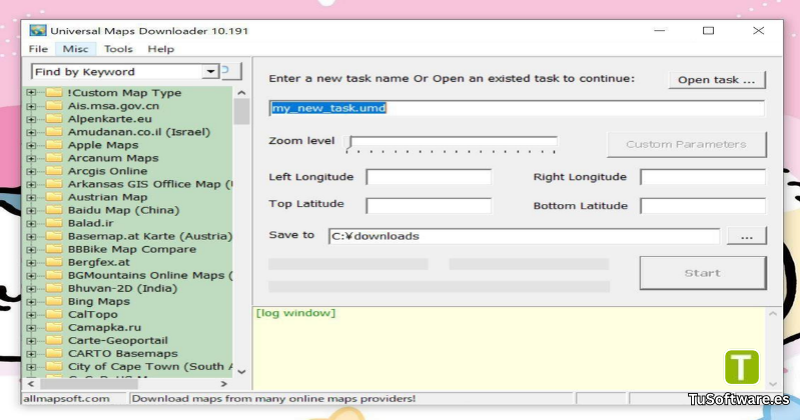Open the File menu
This screenshot has width=800, height=420.
pyautogui.click(x=38, y=49)
